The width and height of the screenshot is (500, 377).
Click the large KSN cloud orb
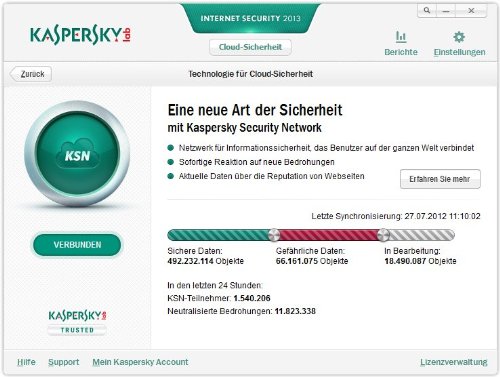pyautogui.click(x=77, y=154)
